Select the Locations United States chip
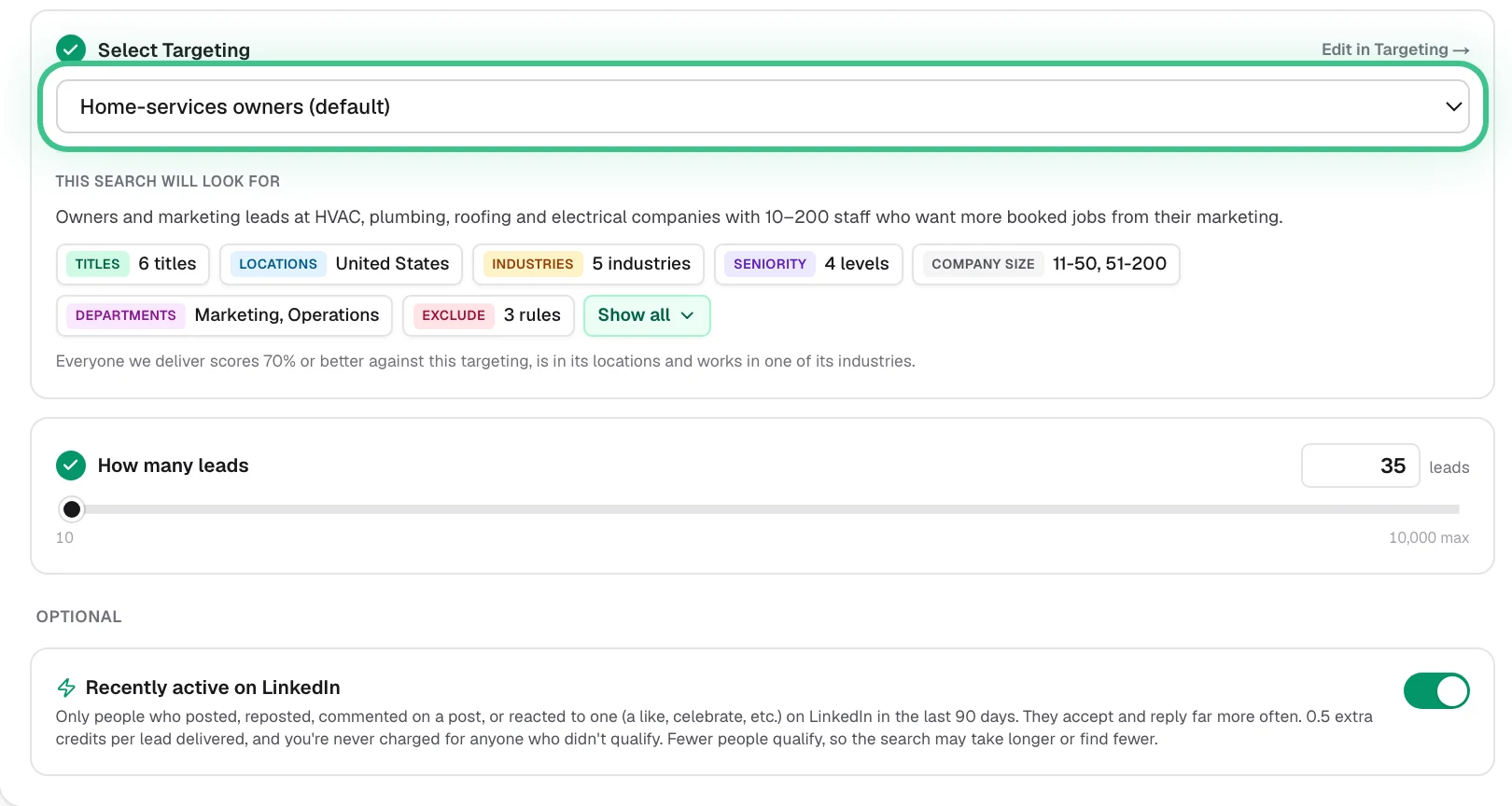 tap(342, 264)
